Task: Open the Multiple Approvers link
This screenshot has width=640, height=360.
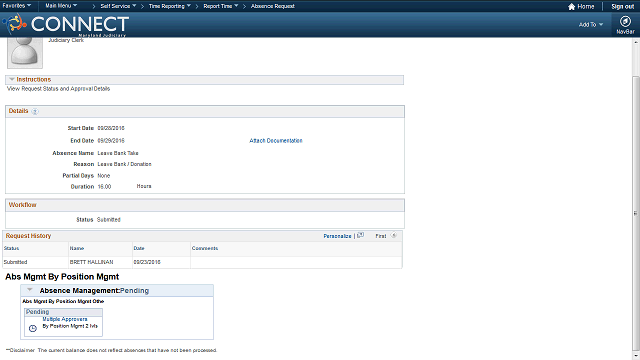Action: [x=65, y=319]
